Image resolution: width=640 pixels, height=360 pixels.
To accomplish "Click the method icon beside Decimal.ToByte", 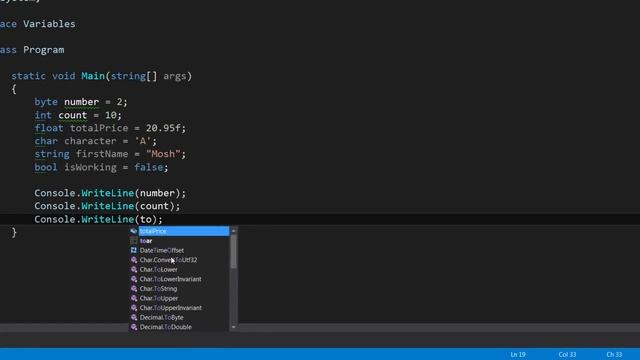I will 133,318.
